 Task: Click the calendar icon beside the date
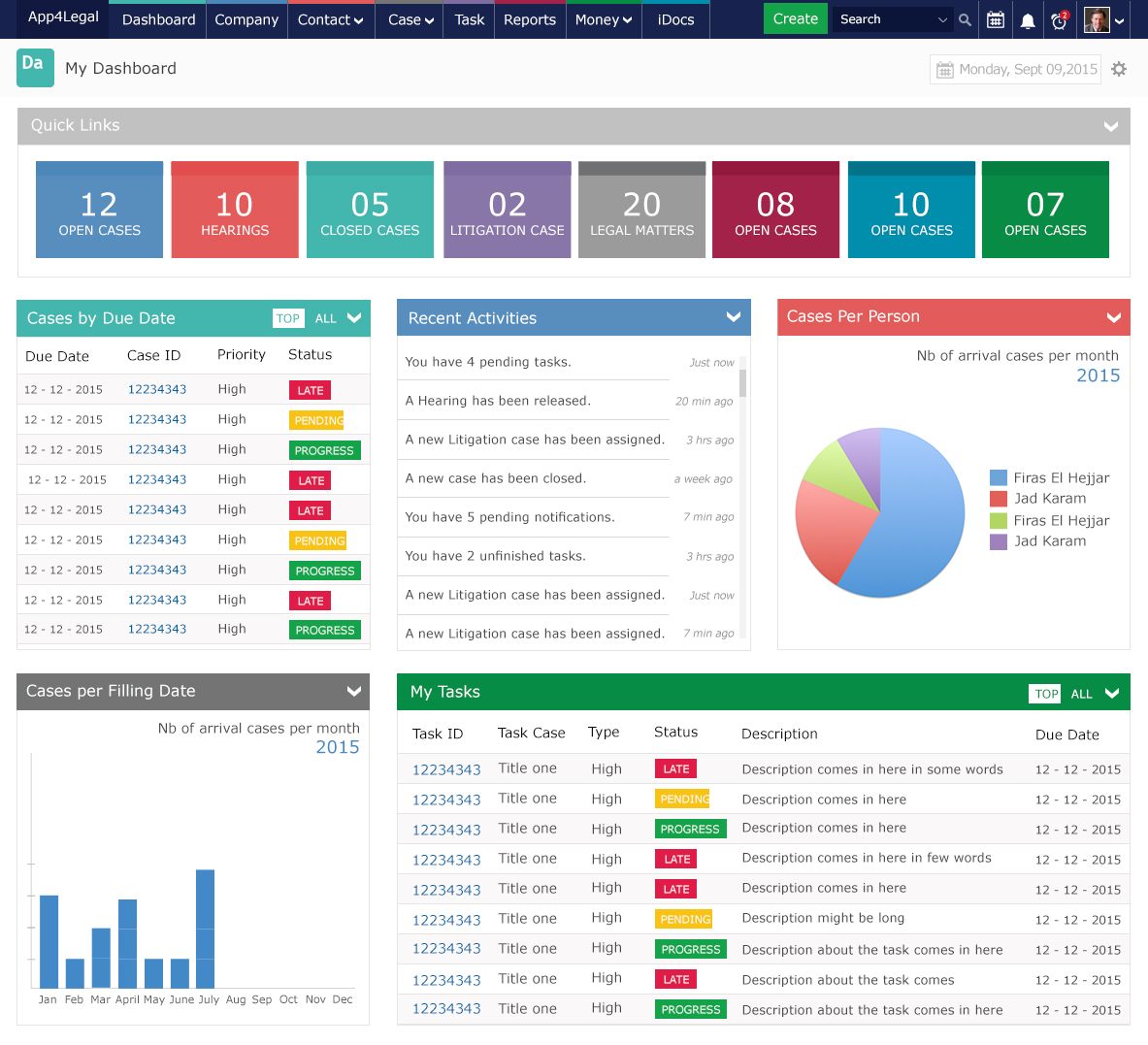click(x=945, y=70)
